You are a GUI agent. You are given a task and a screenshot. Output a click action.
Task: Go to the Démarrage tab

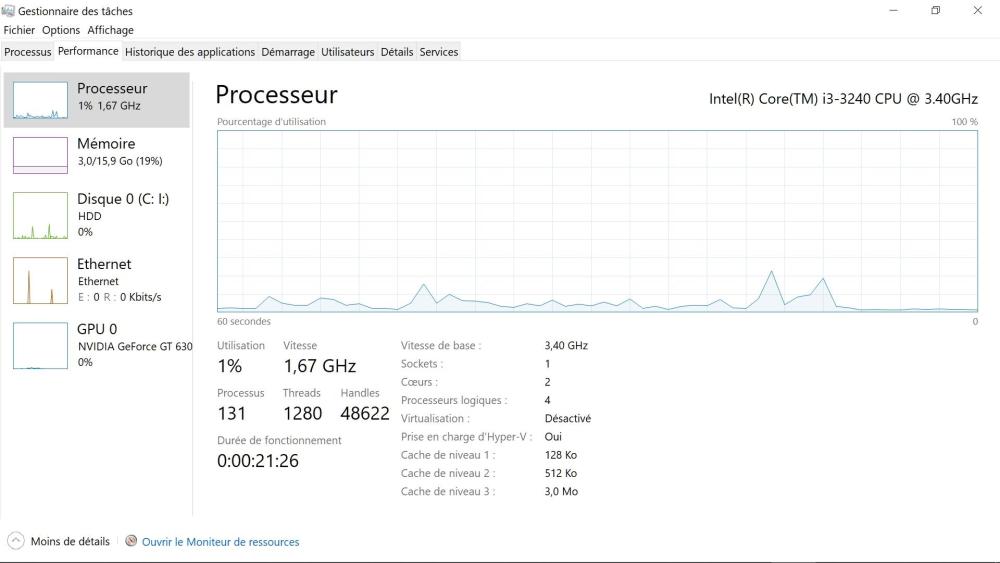tap(288, 52)
